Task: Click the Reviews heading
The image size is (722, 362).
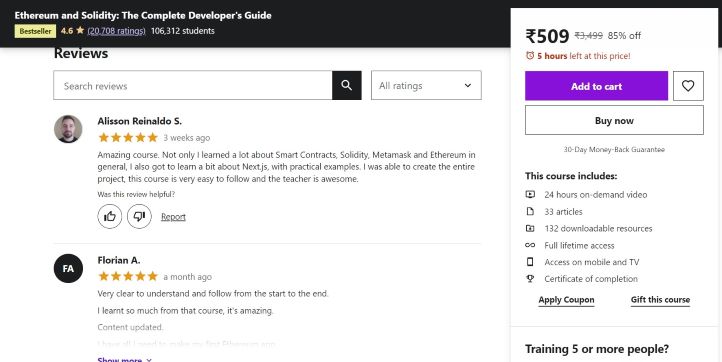Action: point(81,53)
